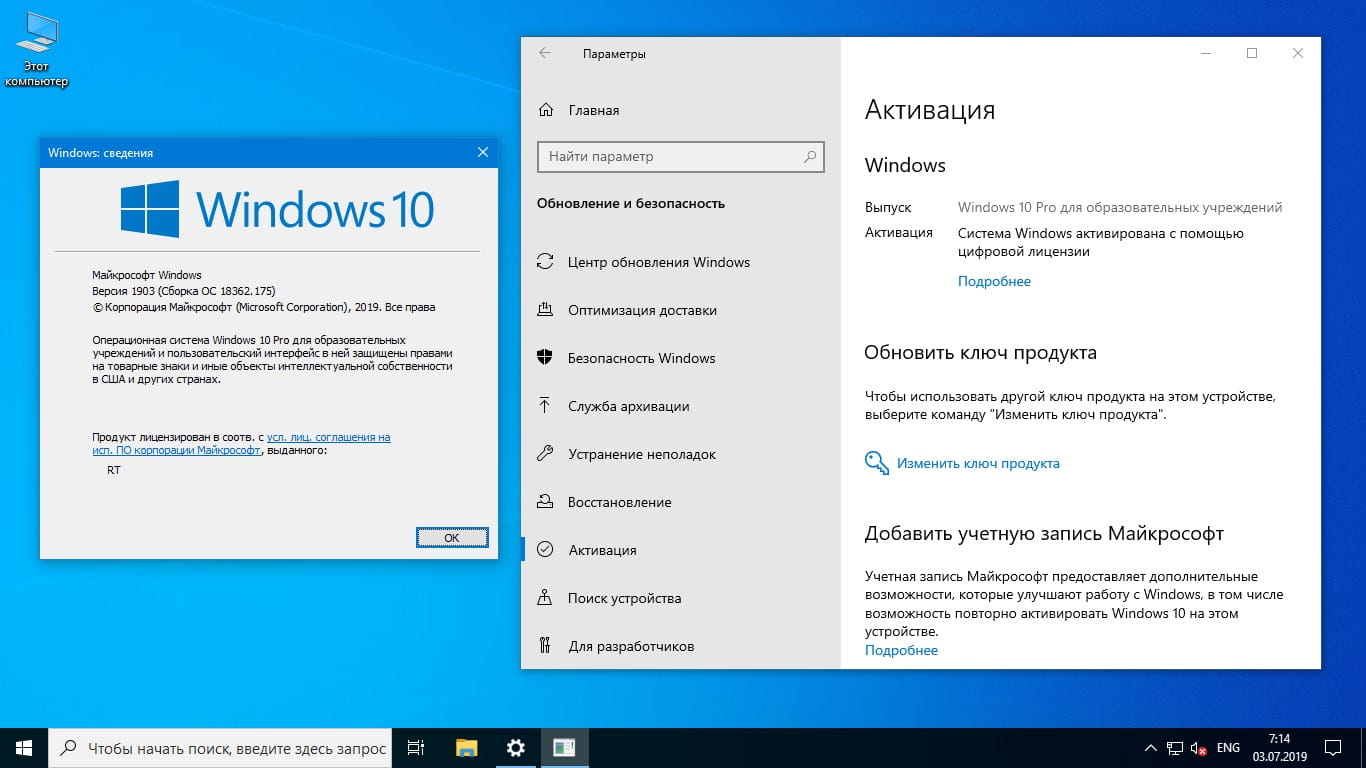Click the Оптимизация доставки icon
The image size is (1366, 768).
point(545,310)
